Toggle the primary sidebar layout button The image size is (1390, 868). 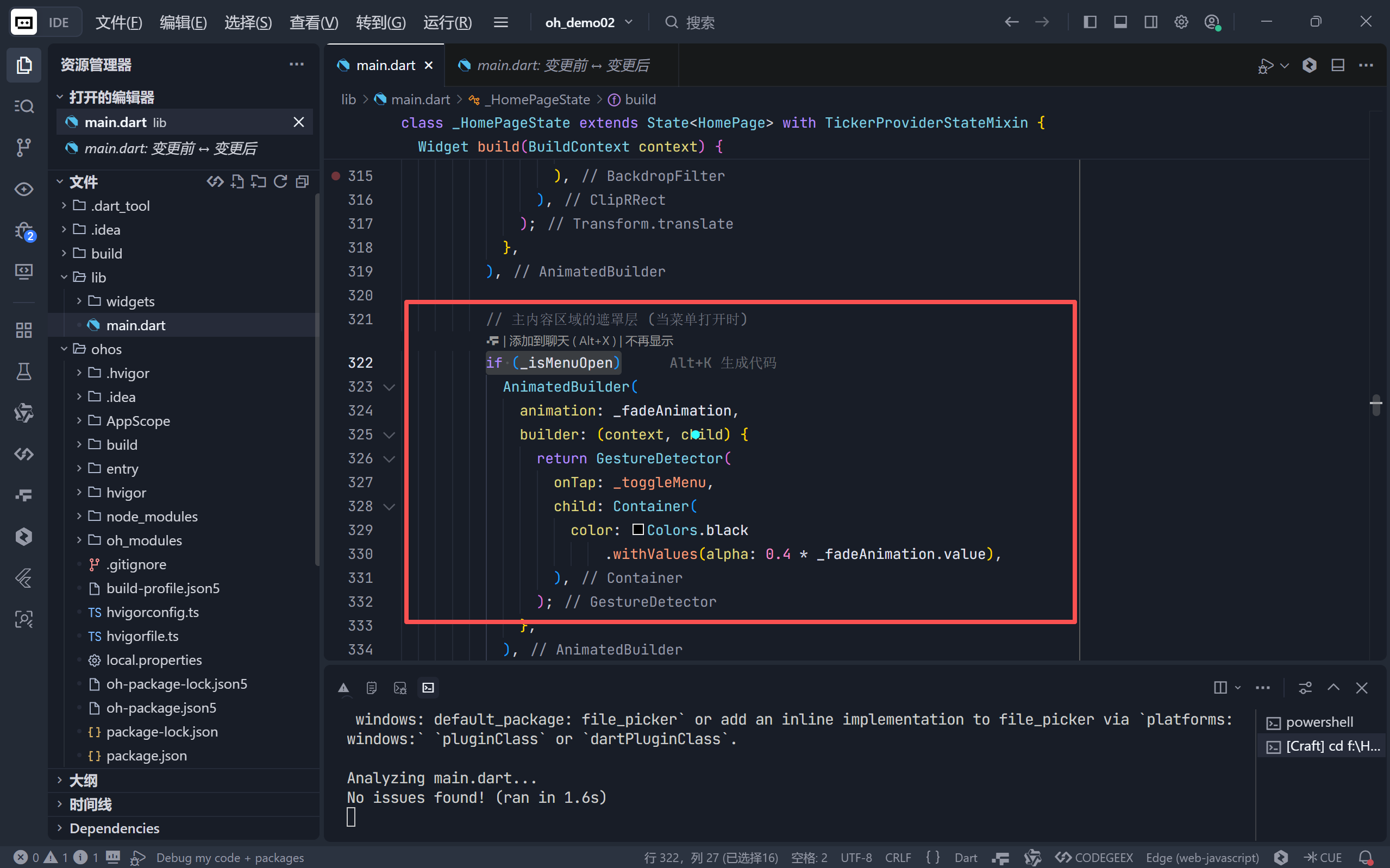1090,22
